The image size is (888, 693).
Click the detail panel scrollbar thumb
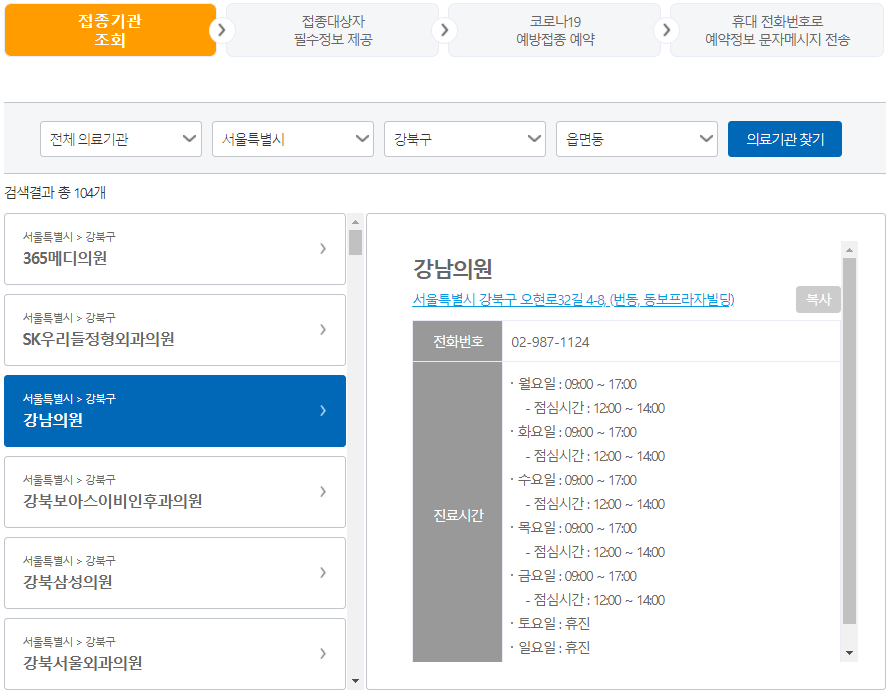[x=849, y=441]
